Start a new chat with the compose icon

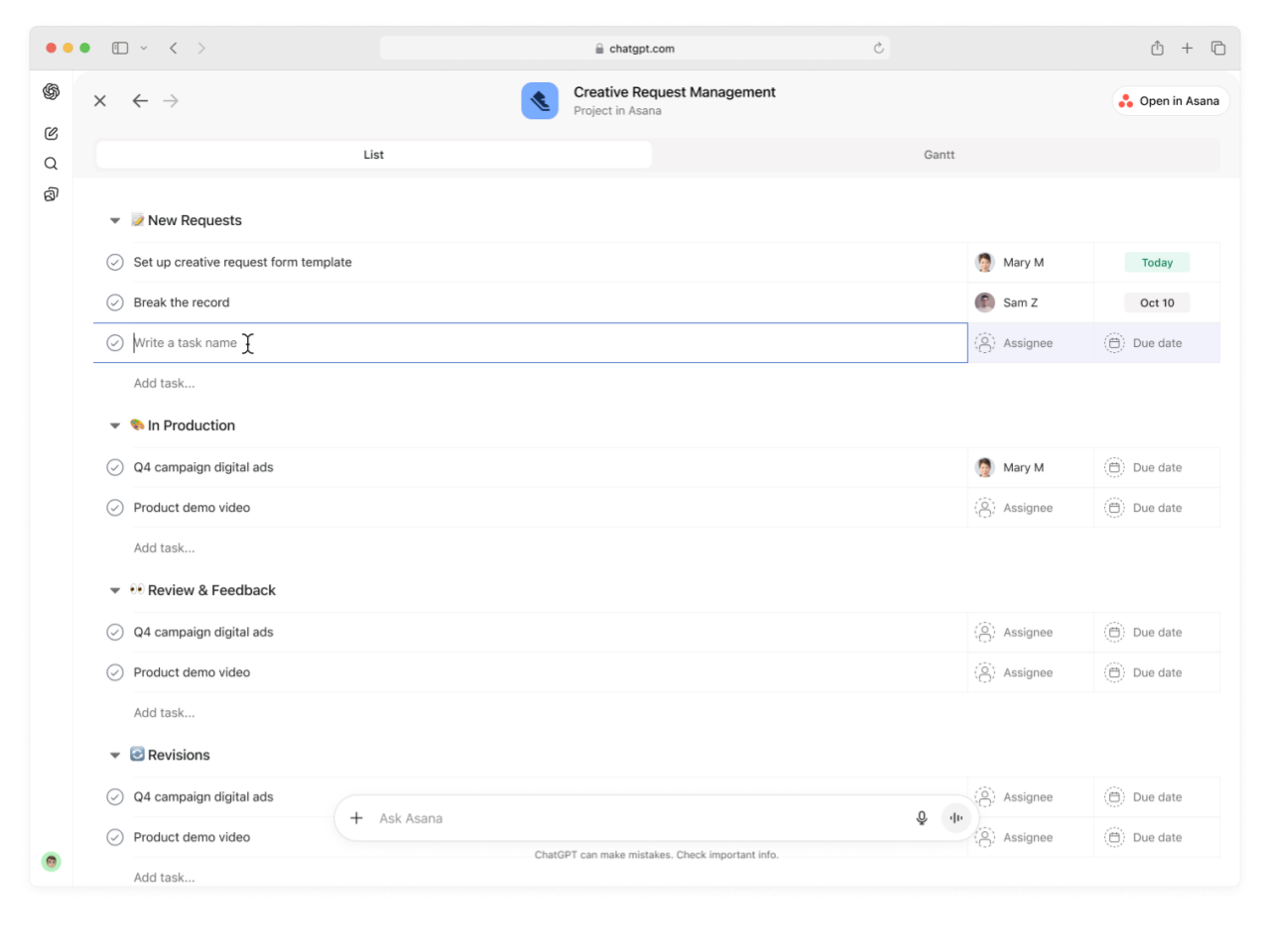coord(52,133)
